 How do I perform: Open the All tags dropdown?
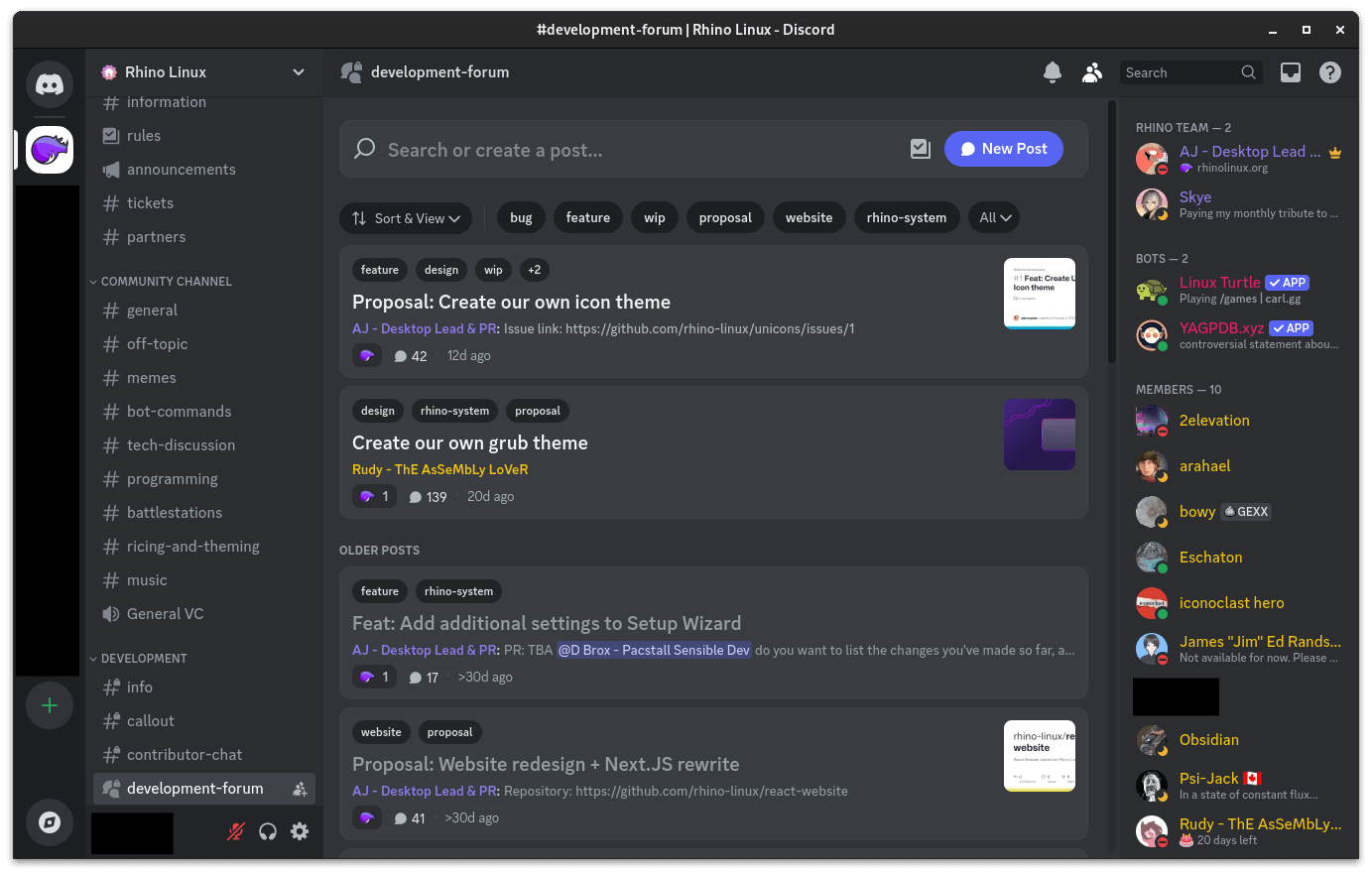993,217
